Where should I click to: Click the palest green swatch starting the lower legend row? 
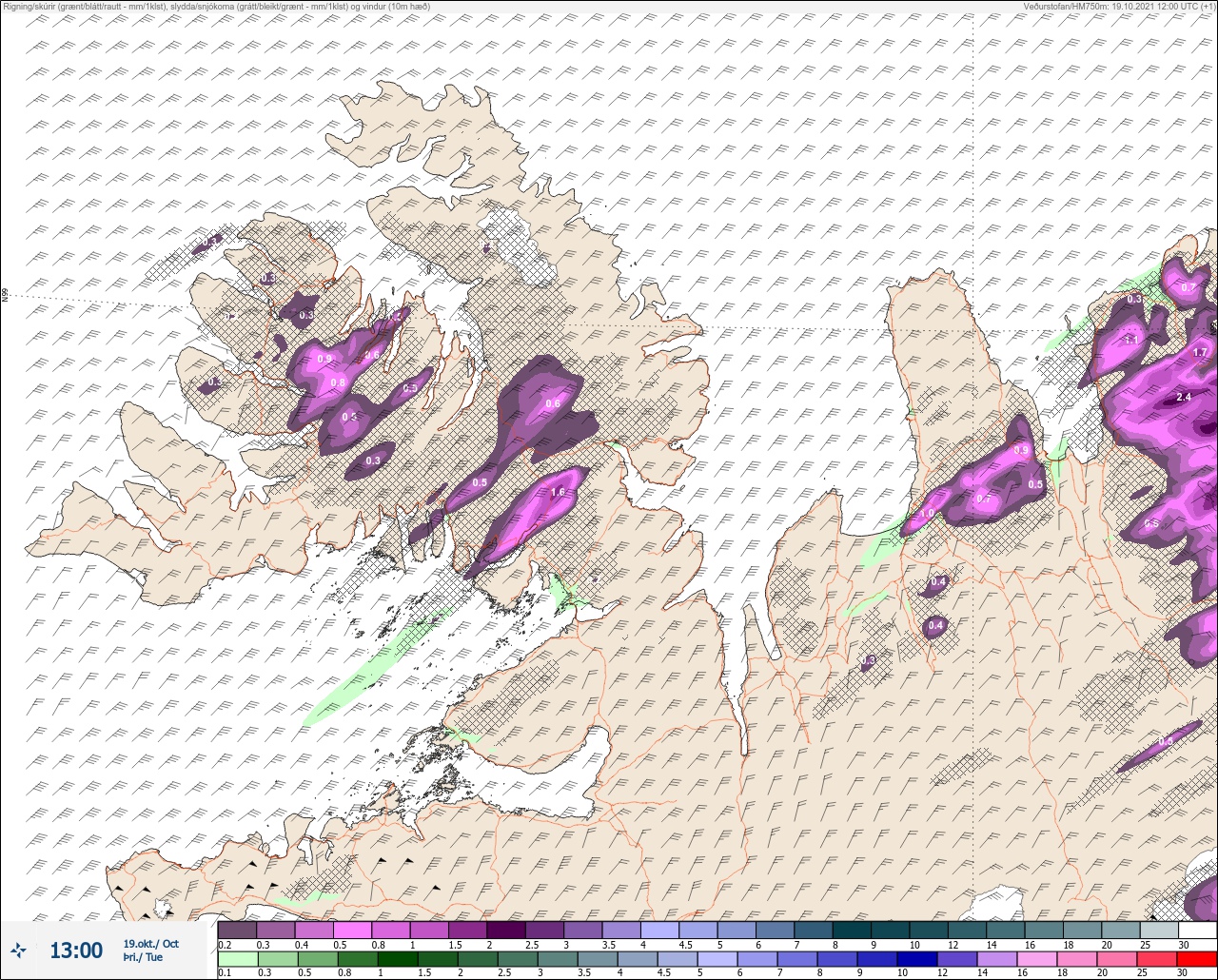[x=237, y=959]
